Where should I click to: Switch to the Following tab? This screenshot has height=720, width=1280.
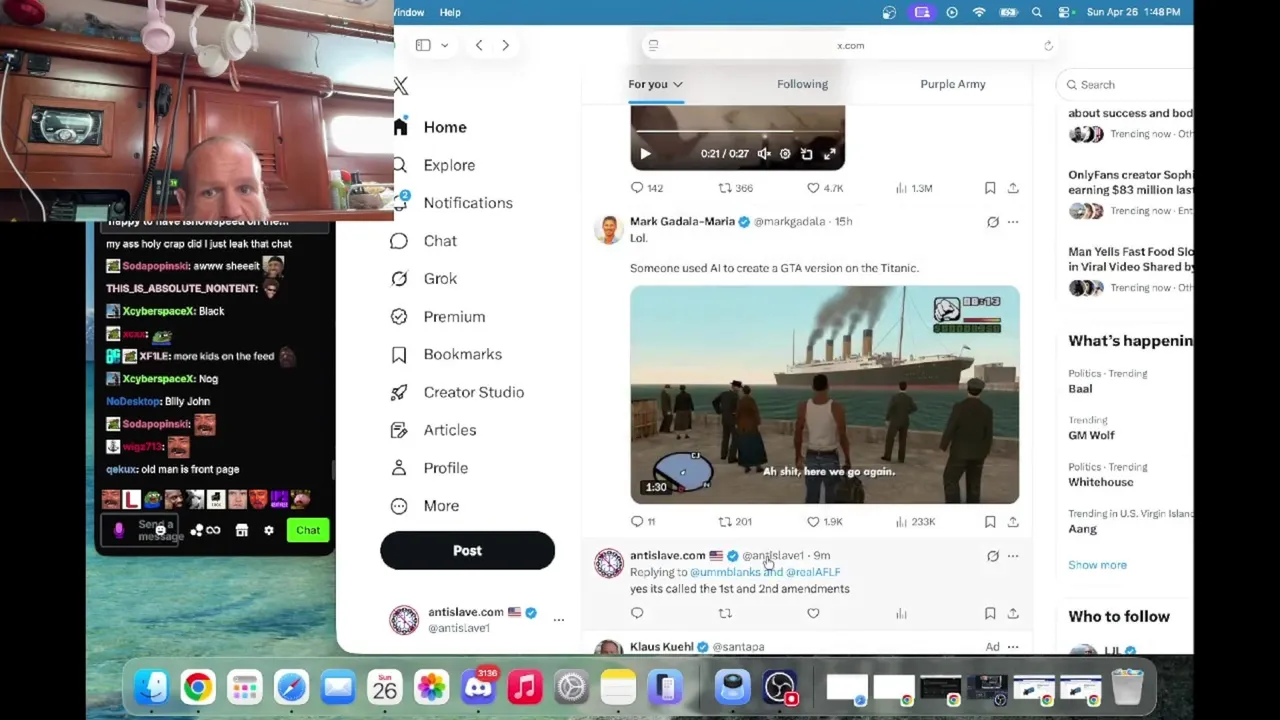802,84
